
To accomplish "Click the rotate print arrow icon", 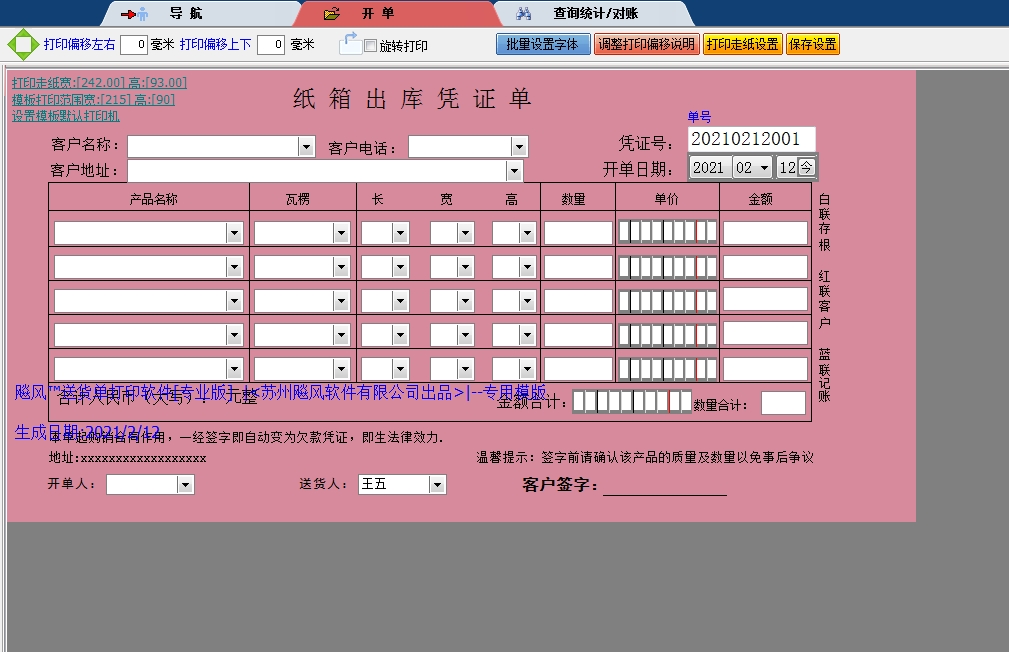I will [x=349, y=43].
